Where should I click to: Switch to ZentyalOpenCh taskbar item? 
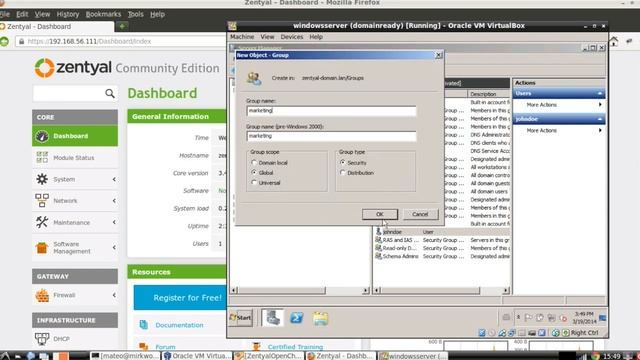[x=269, y=356]
